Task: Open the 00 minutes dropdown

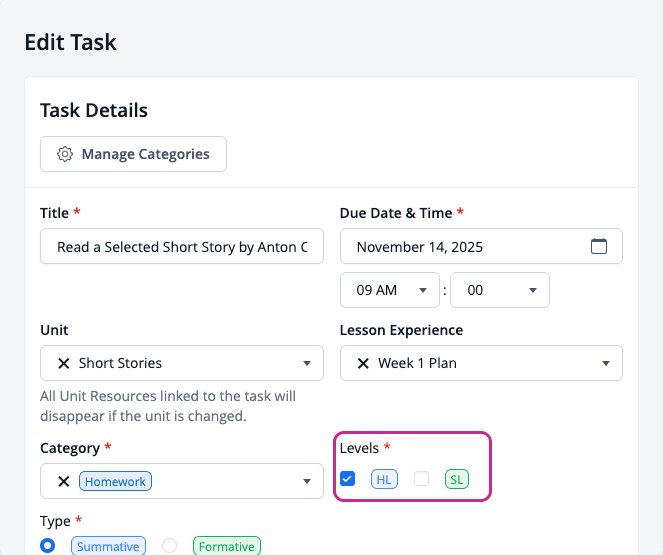Action: click(x=500, y=290)
